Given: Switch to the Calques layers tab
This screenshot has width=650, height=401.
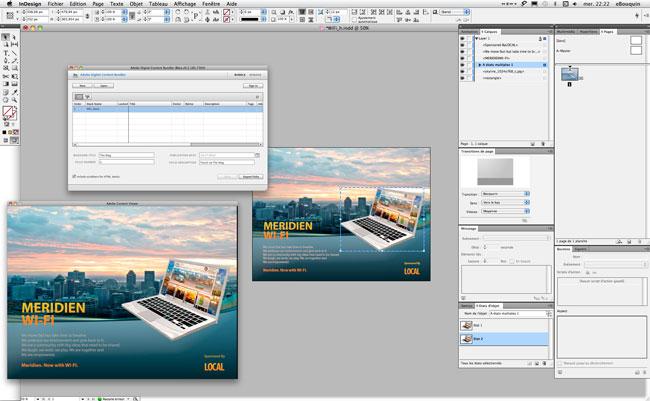Looking at the screenshot, I should (490, 32).
